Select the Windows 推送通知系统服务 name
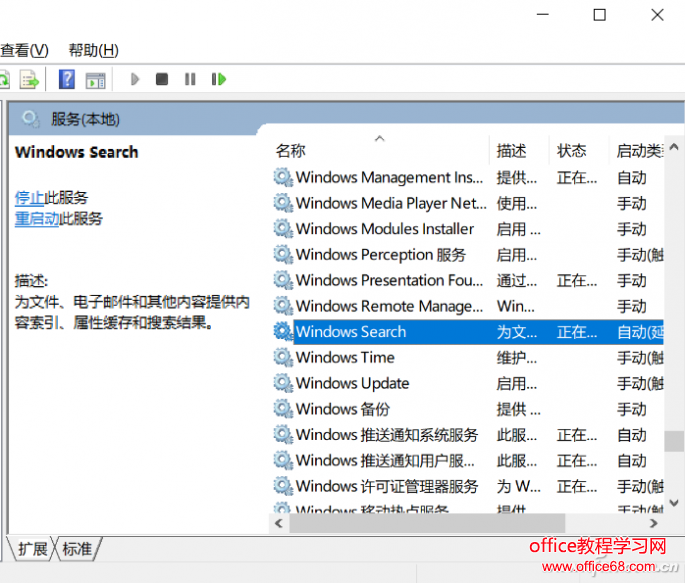 click(387, 435)
